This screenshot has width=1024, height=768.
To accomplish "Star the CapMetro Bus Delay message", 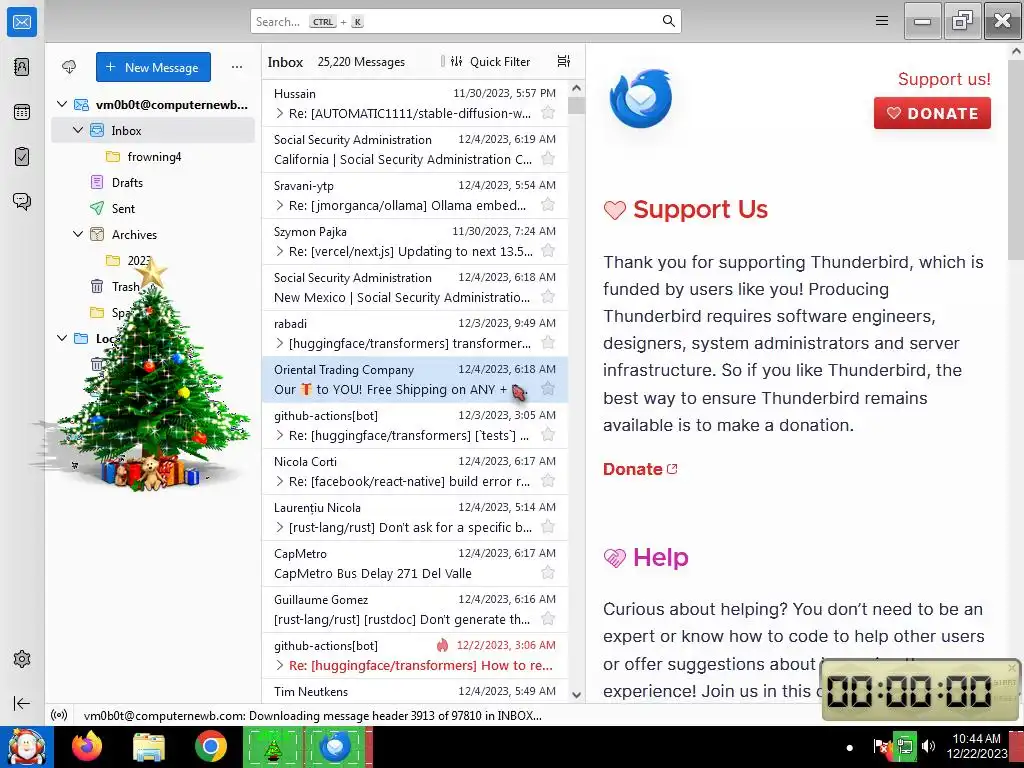I will 548,573.
